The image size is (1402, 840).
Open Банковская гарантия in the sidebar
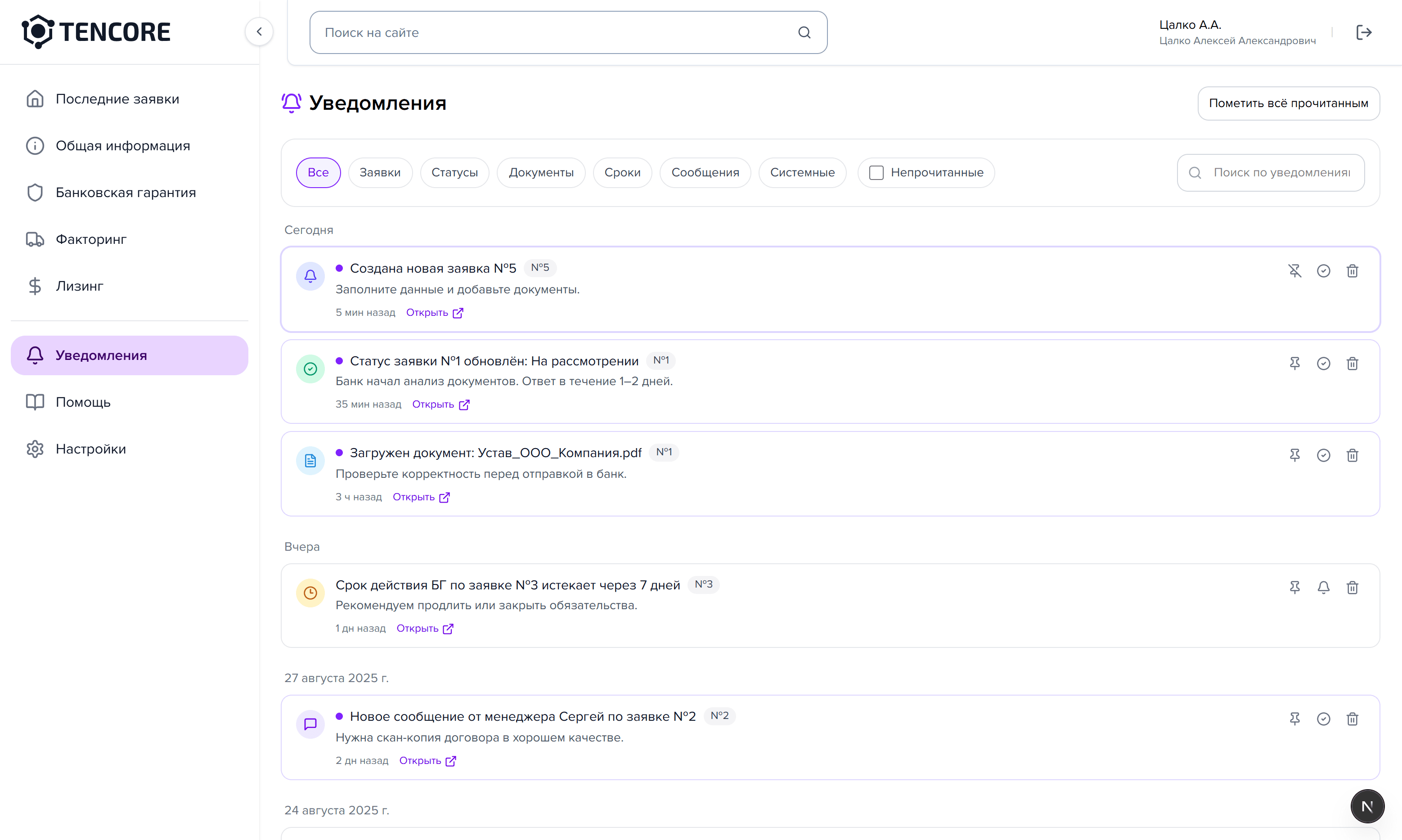coord(126,193)
